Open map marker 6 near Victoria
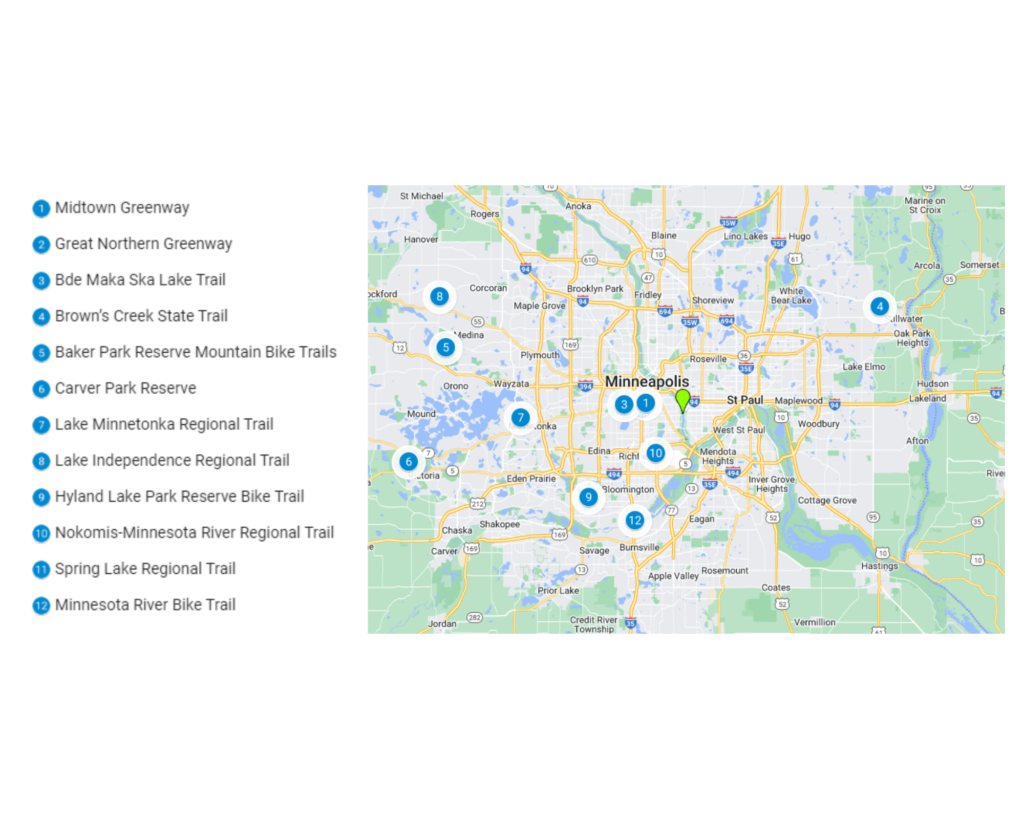This screenshot has width=1024, height=819. tap(409, 462)
